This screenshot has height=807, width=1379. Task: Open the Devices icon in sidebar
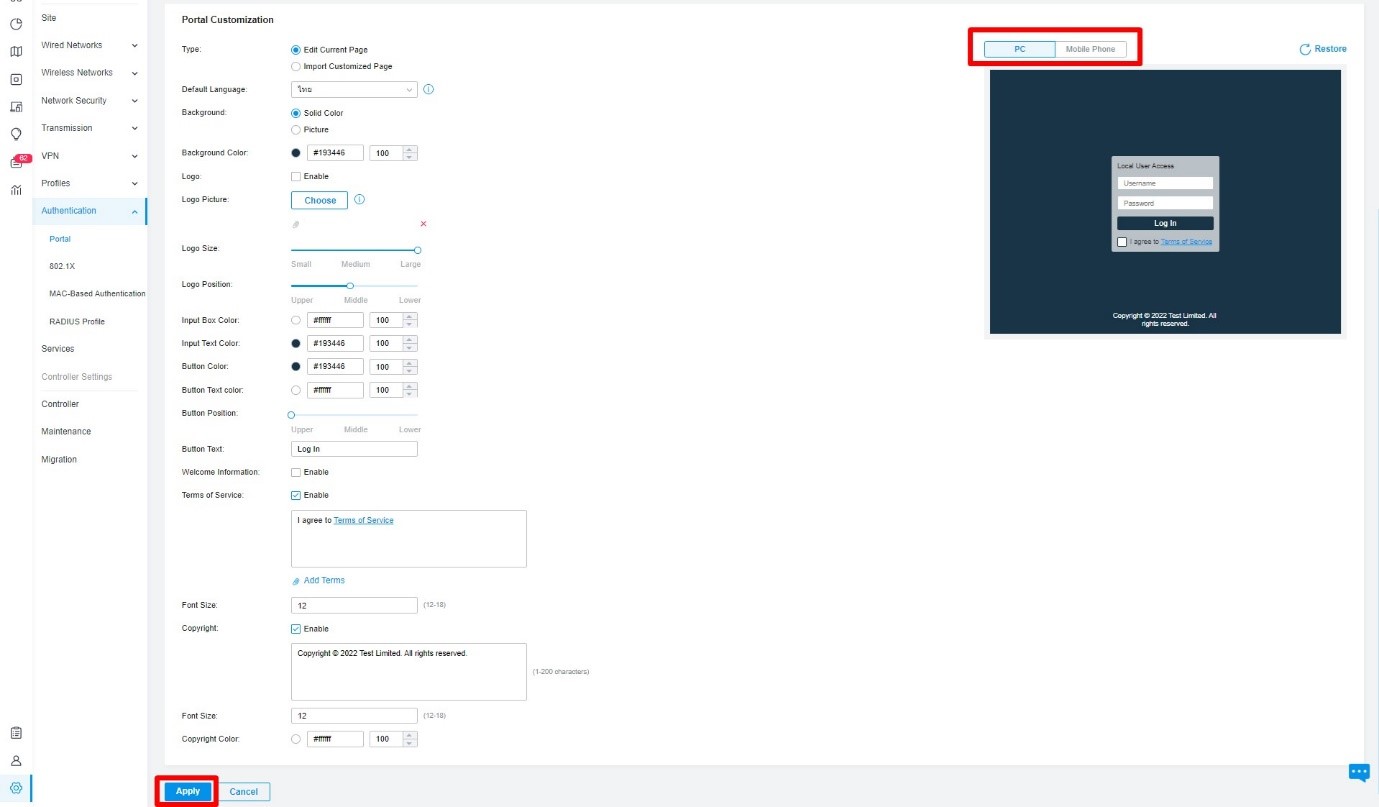[x=16, y=79]
